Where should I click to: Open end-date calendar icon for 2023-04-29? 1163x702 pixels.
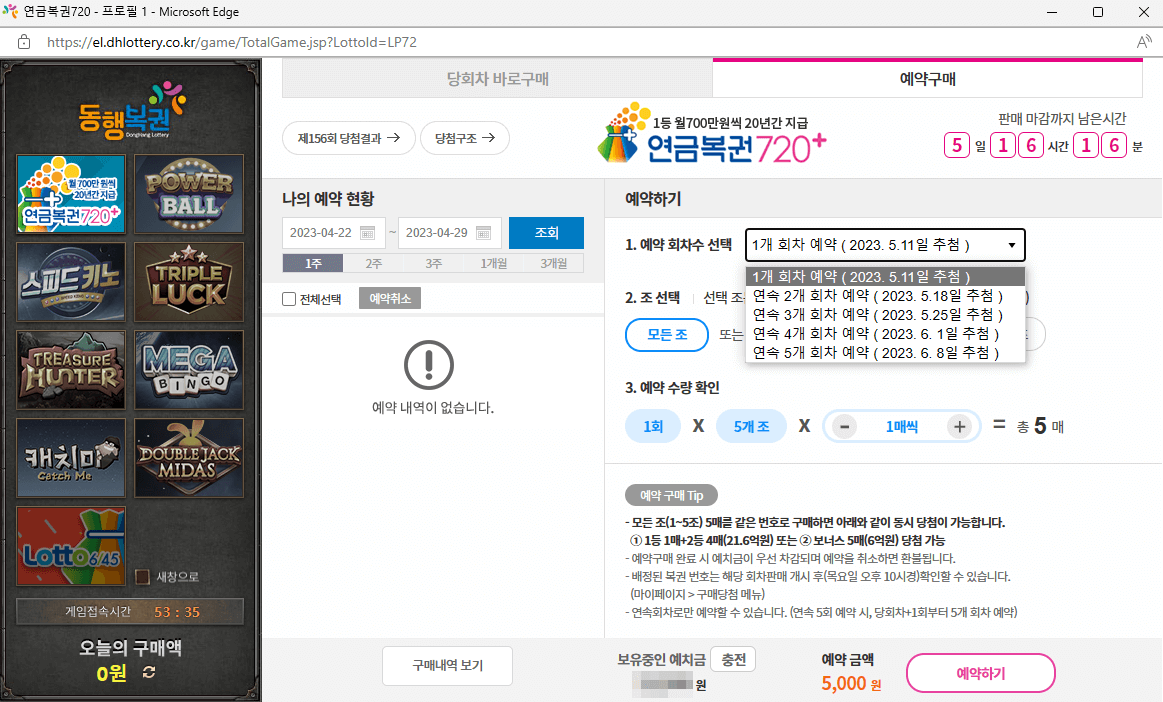point(484,233)
